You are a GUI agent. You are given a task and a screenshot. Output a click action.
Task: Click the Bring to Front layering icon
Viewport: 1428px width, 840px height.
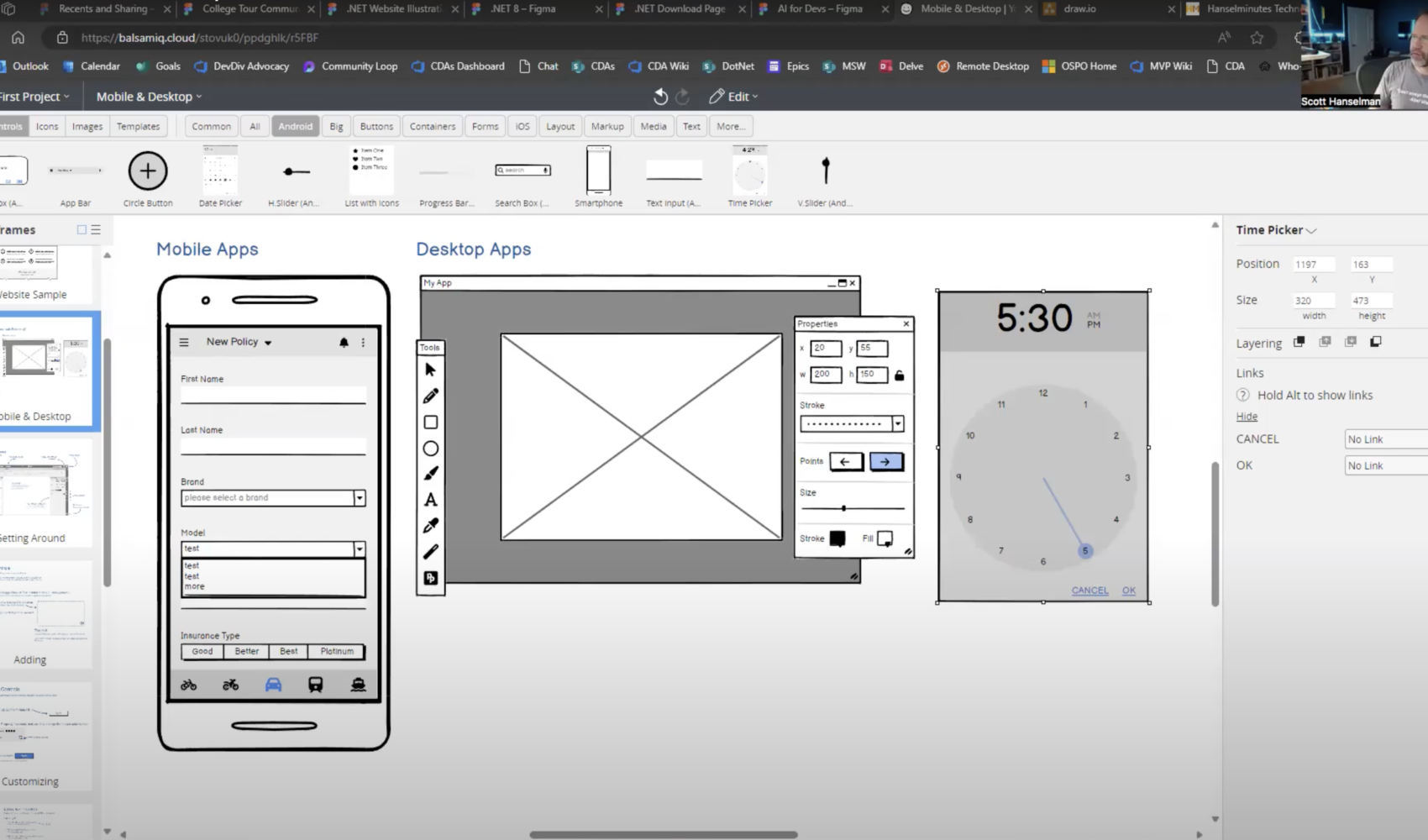click(1299, 342)
